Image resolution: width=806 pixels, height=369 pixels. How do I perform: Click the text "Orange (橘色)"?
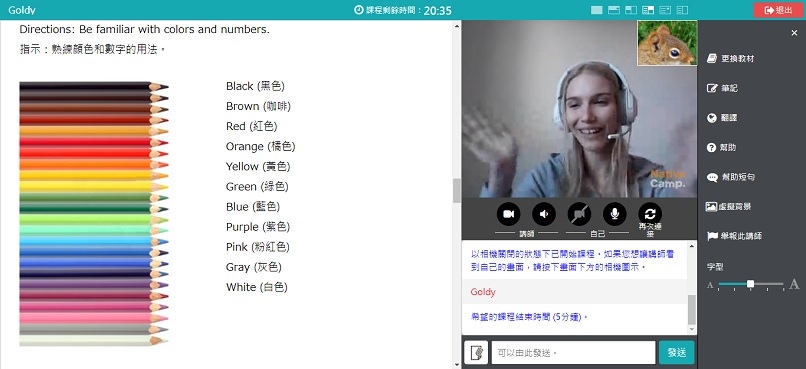[x=261, y=146]
